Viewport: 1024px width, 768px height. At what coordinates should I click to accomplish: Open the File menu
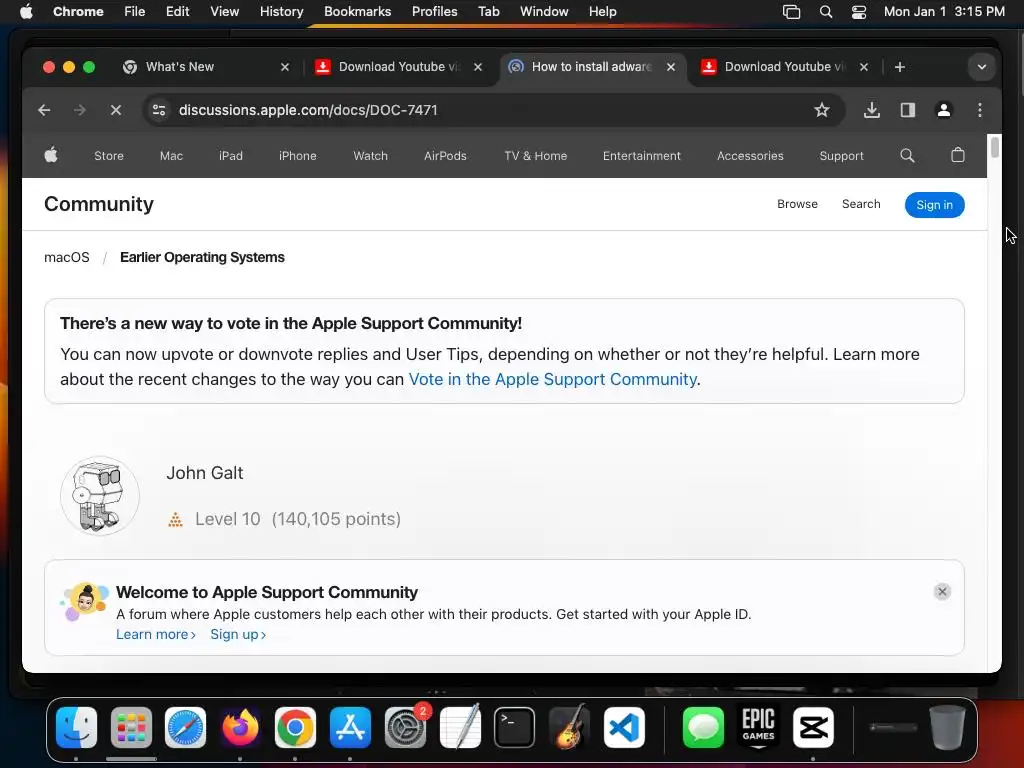coord(135,12)
